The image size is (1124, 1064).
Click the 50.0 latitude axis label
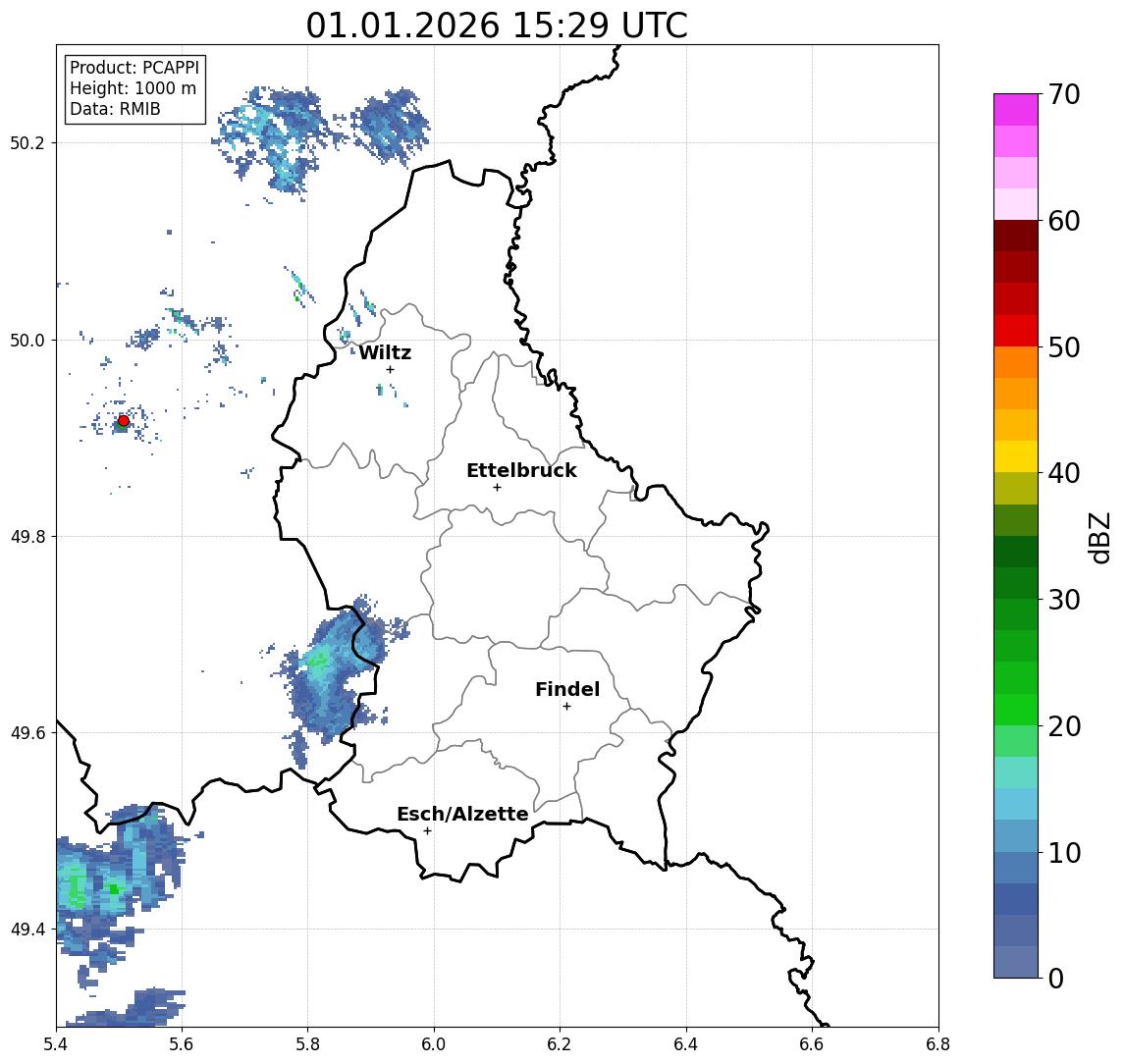tap(27, 340)
